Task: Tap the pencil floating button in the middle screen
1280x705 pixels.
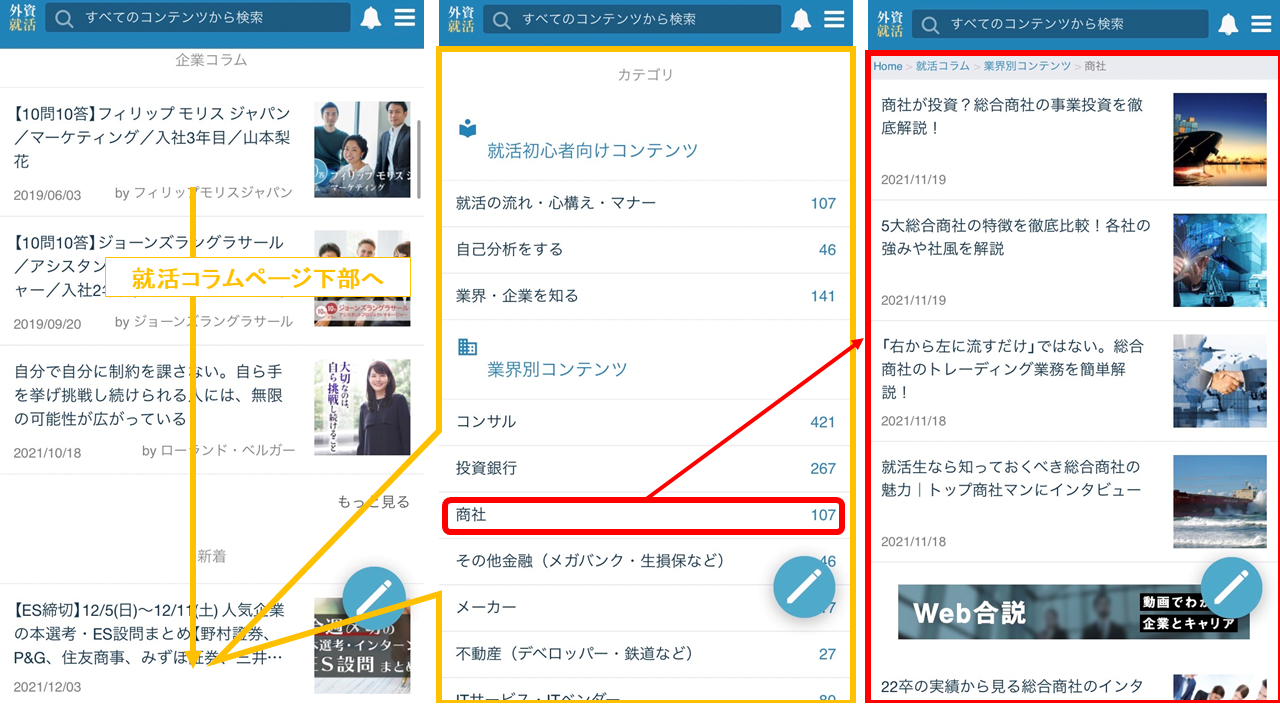Action: tap(804, 587)
